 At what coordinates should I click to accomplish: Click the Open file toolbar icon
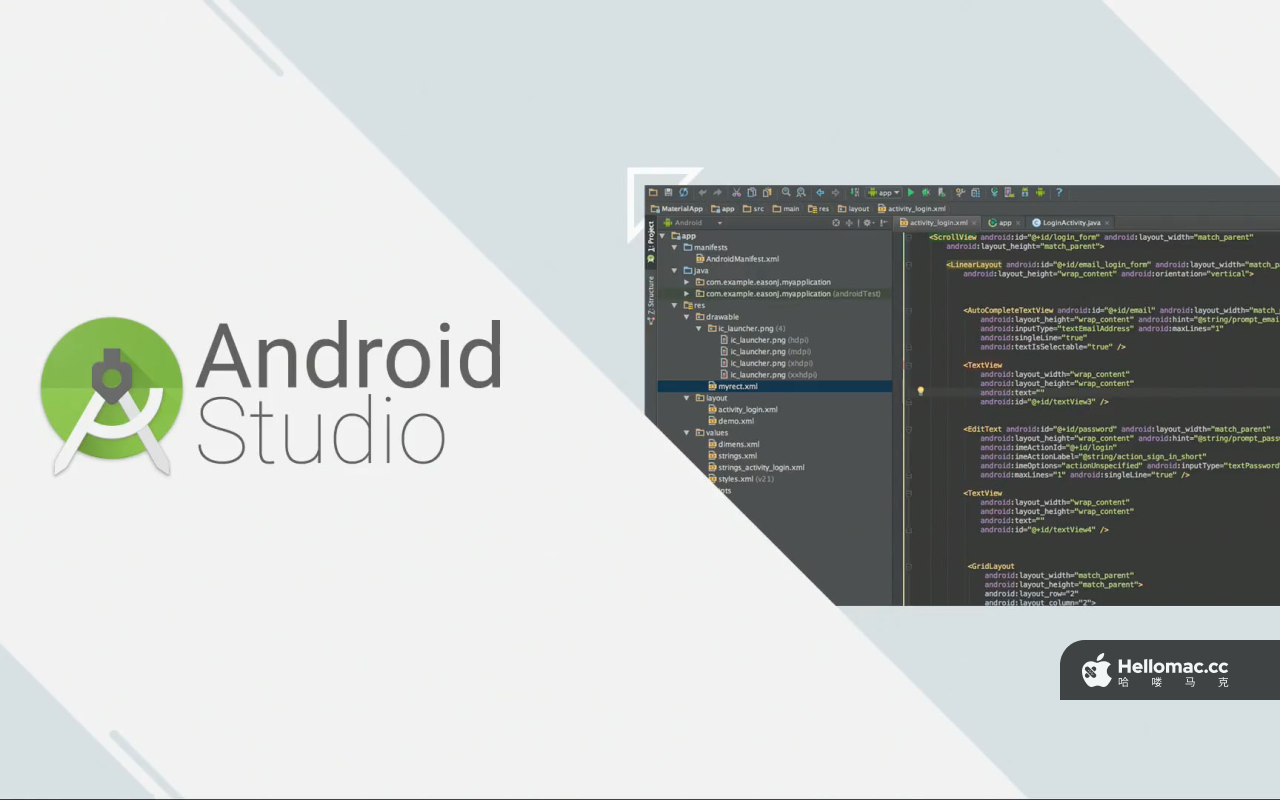(x=653, y=193)
